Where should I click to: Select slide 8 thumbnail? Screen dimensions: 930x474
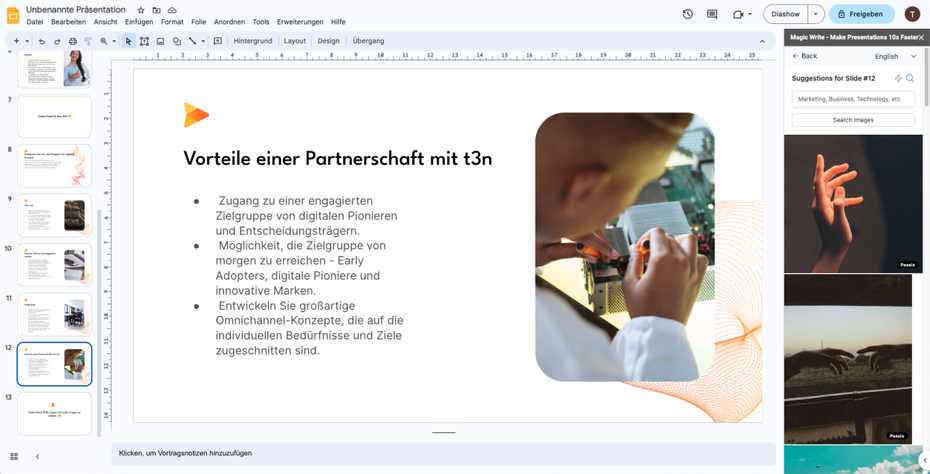point(55,166)
